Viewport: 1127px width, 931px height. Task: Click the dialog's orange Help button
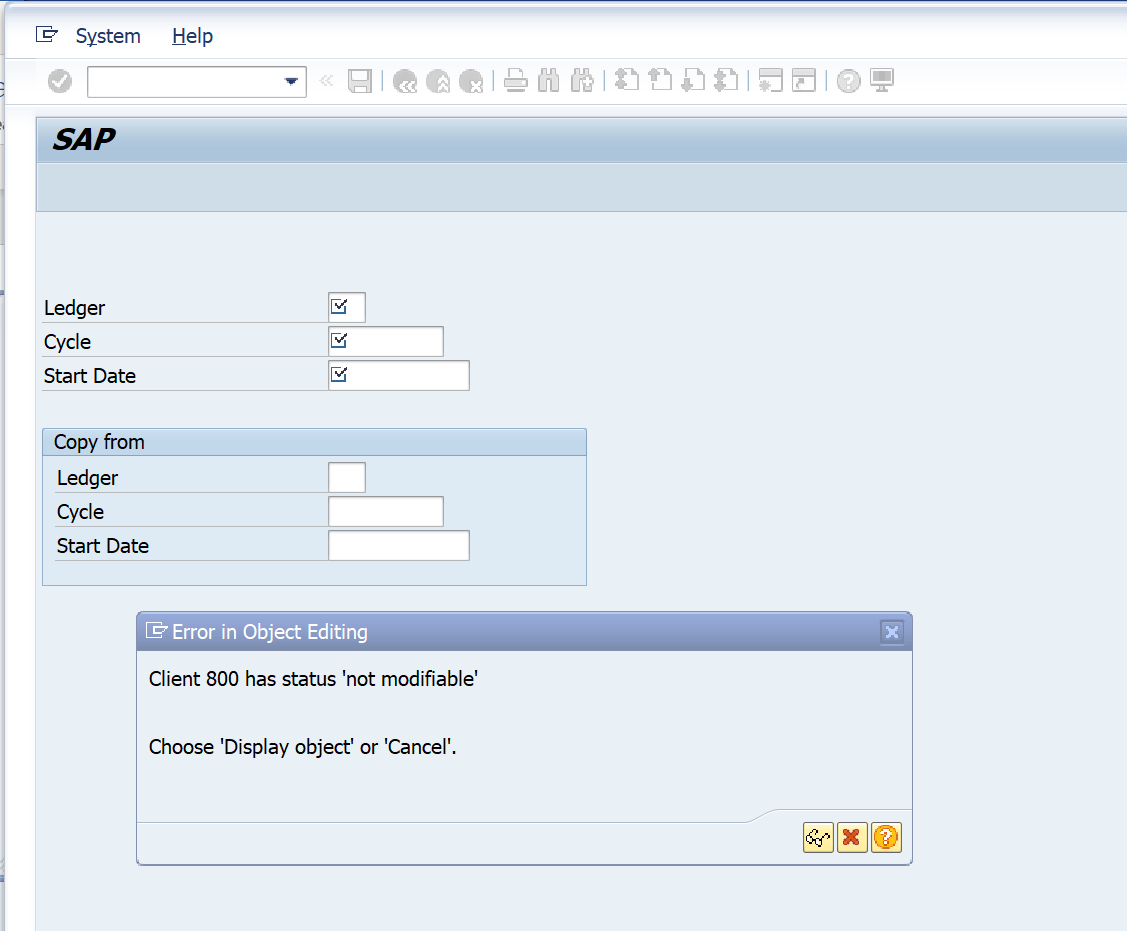click(886, 838)
